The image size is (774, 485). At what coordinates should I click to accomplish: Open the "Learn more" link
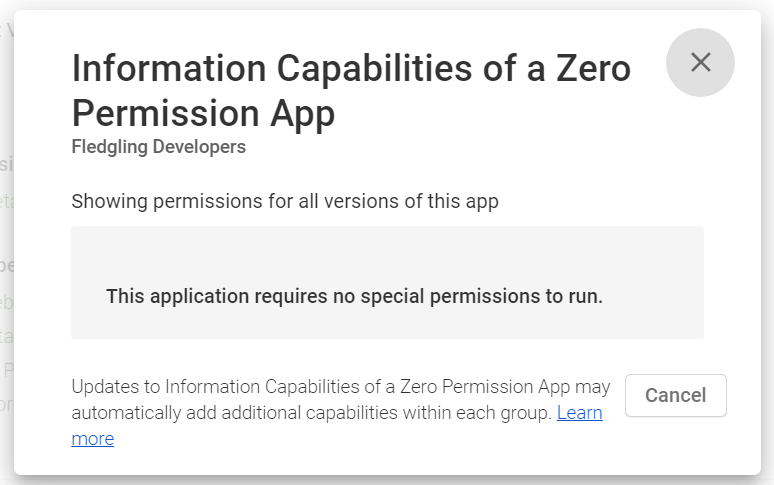coord(579,413)
